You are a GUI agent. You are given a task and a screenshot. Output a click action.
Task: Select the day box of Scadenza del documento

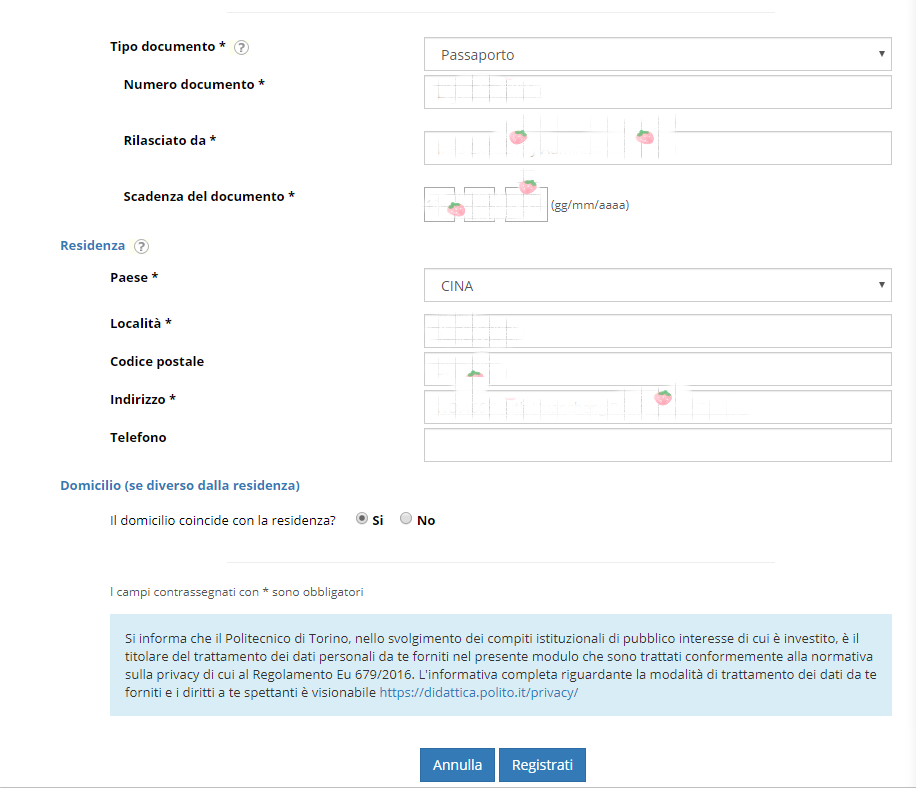pos(439,205)
